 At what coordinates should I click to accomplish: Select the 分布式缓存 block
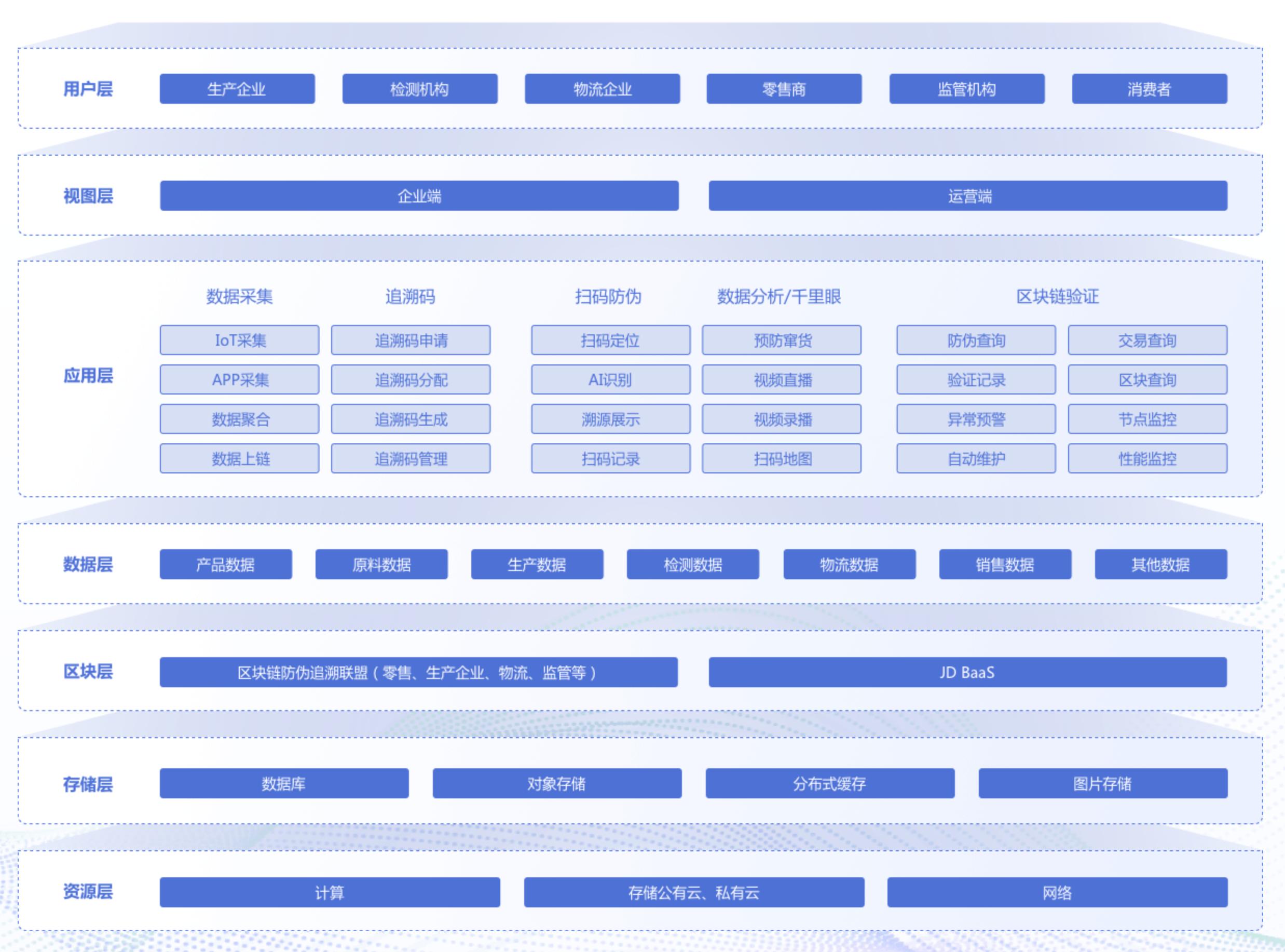pos(829,783)
